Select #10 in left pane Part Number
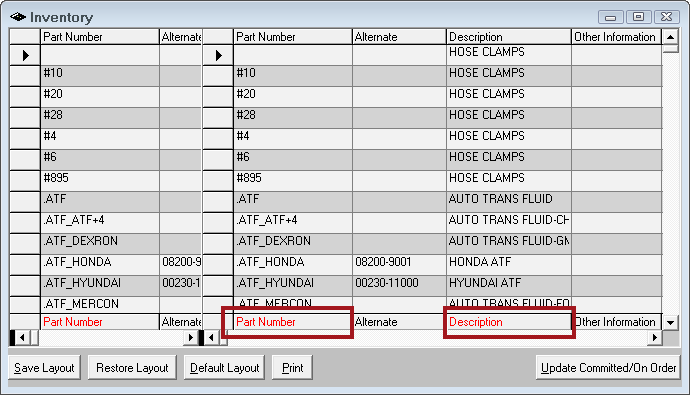Screen dimensions: 690x395 (99, 76)
